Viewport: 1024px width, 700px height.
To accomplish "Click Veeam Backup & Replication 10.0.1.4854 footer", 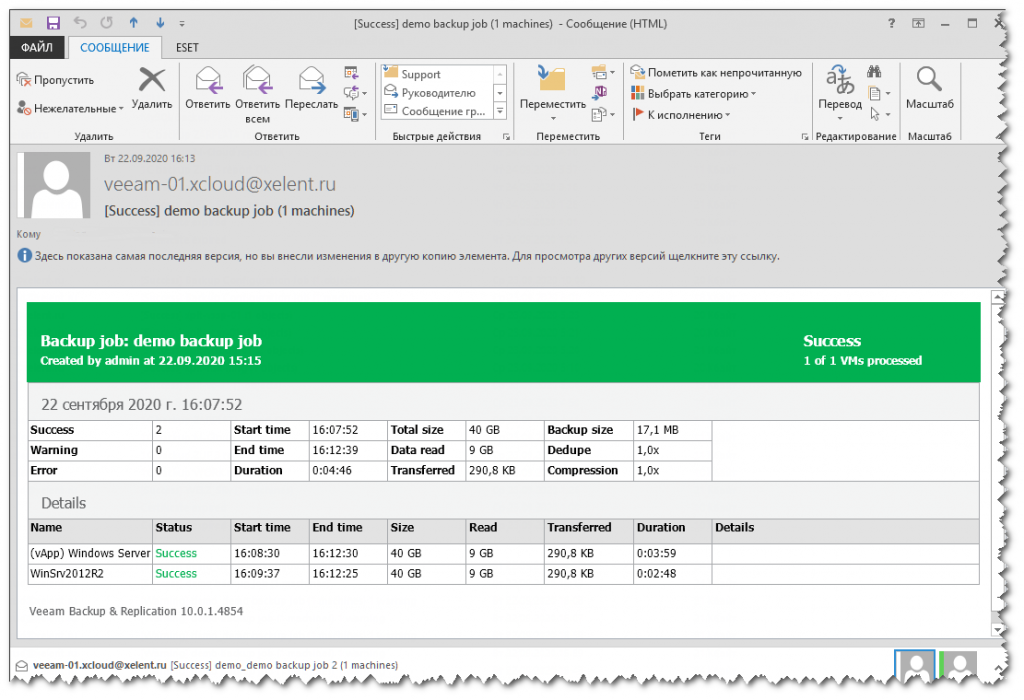I will pos(136,612).
